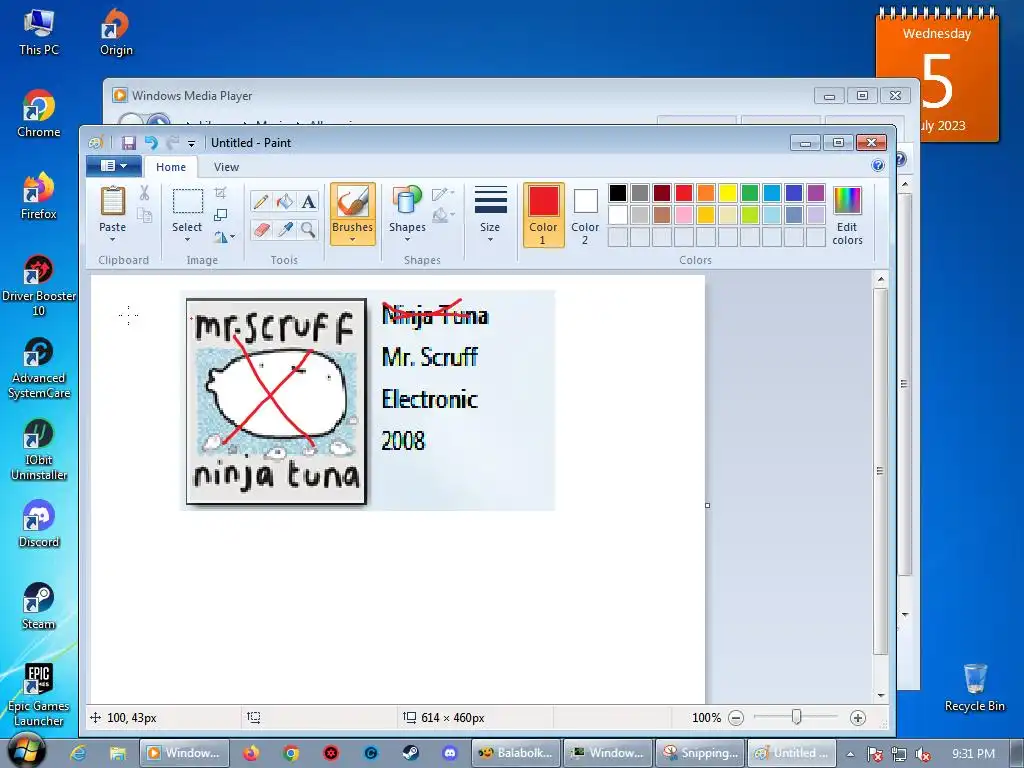Image resolution: width=1024 pixels, height=768 pixels.
Task: Click the Undo arrow in quick access toolbar
Action: click(x=151, y=142)
